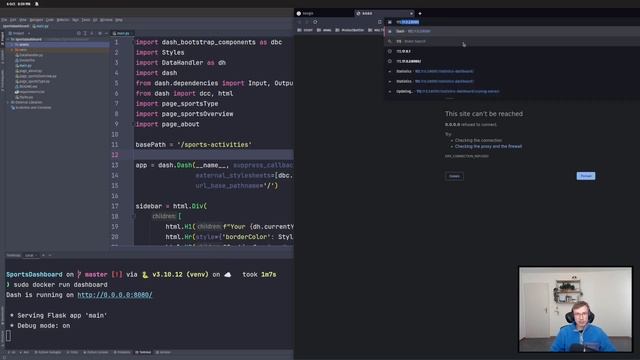The height and width of the screenshot is (360, 640).
Task: Open terminal tabs dropdown arrow
Action: coord(50,255)
